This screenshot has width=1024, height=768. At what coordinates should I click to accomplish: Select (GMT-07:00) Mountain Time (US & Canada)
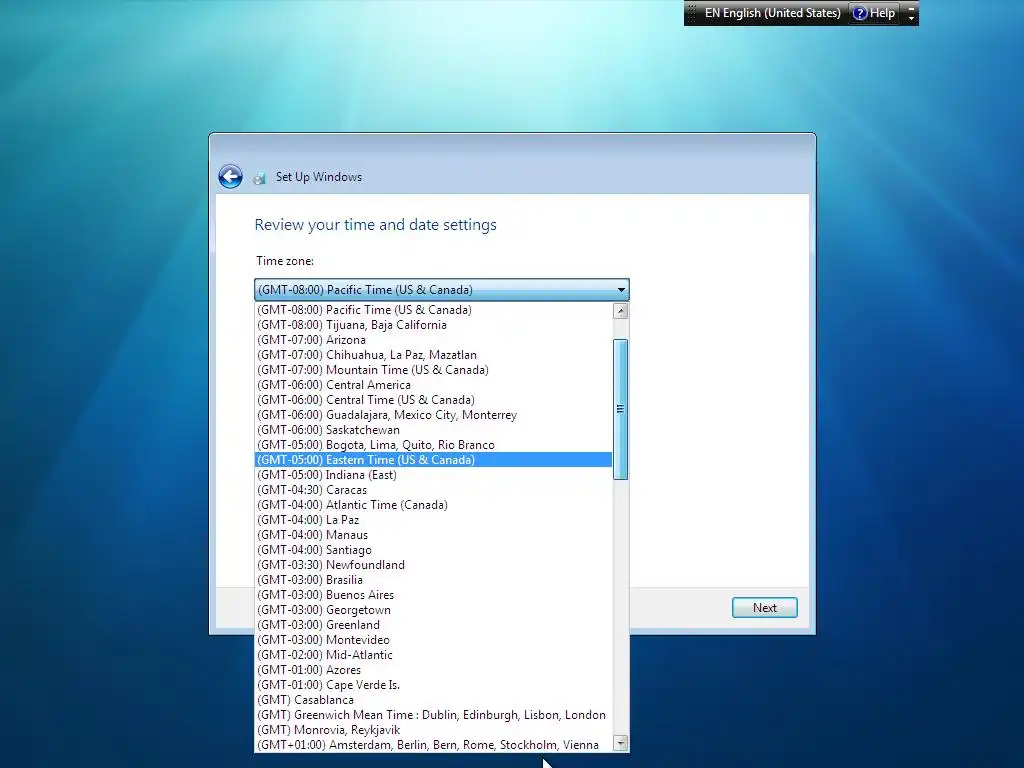tap(433, 370)
